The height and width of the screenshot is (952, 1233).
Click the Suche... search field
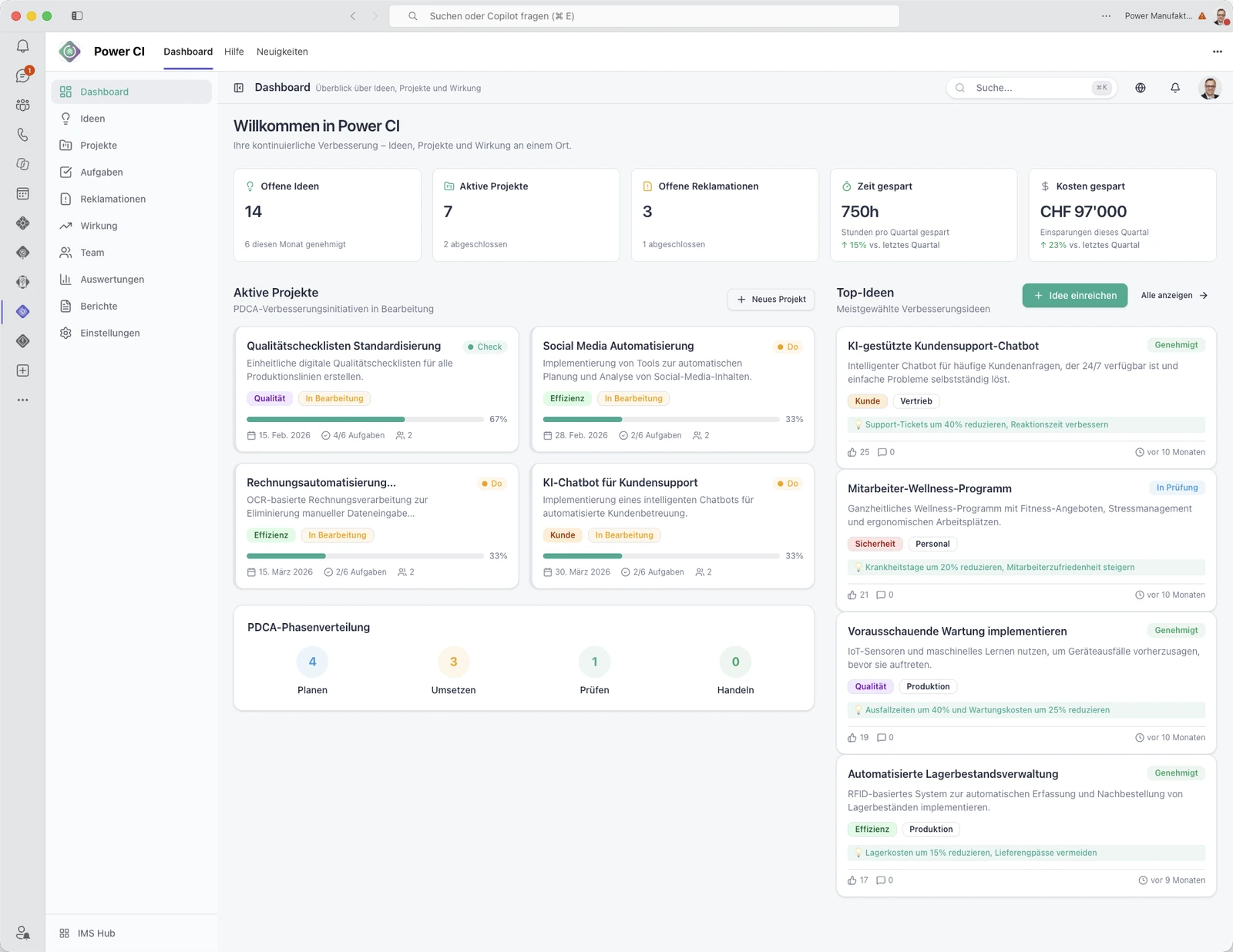click(1032, 88)
